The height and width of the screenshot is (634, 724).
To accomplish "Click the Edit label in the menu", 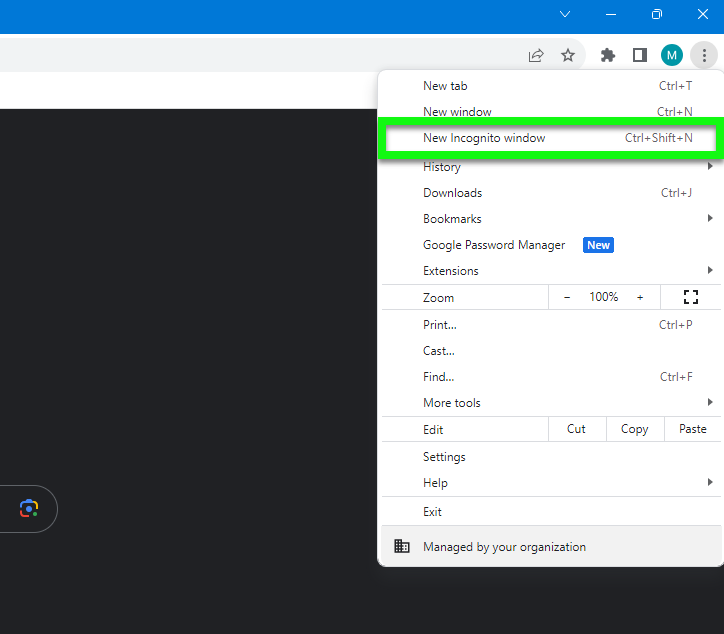I will click(433, 430).
